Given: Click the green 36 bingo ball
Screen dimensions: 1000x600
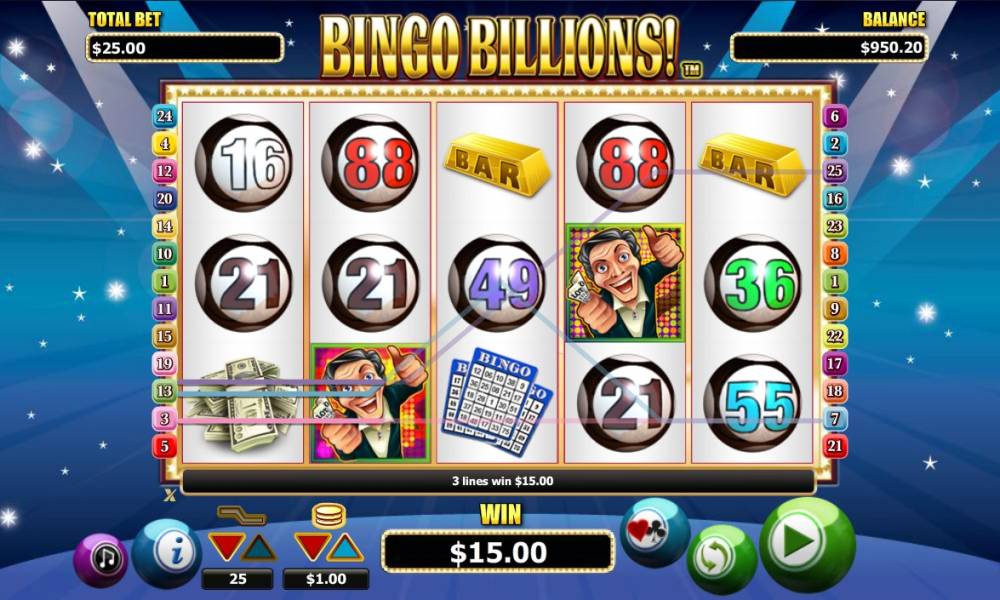Looking at the screenshot, I should click(753, 283).
